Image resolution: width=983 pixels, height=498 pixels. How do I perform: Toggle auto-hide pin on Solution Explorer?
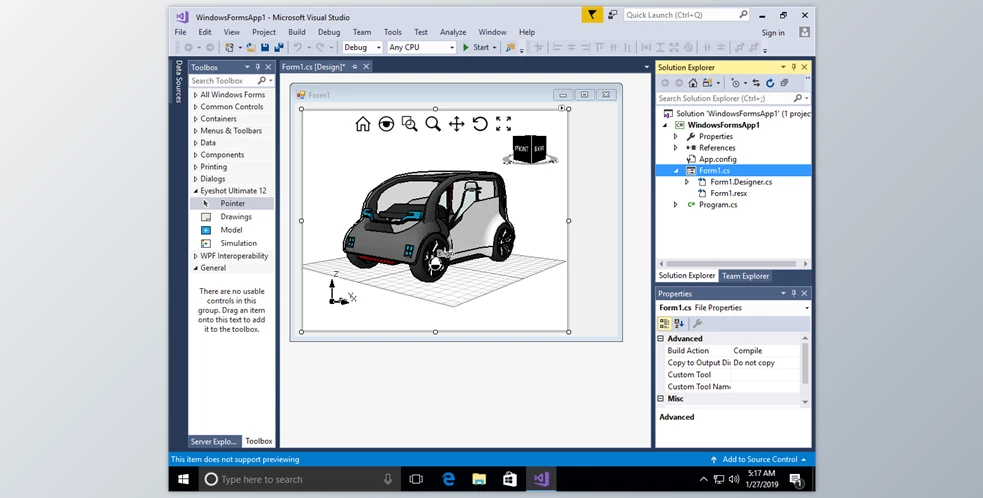(794, 68)
